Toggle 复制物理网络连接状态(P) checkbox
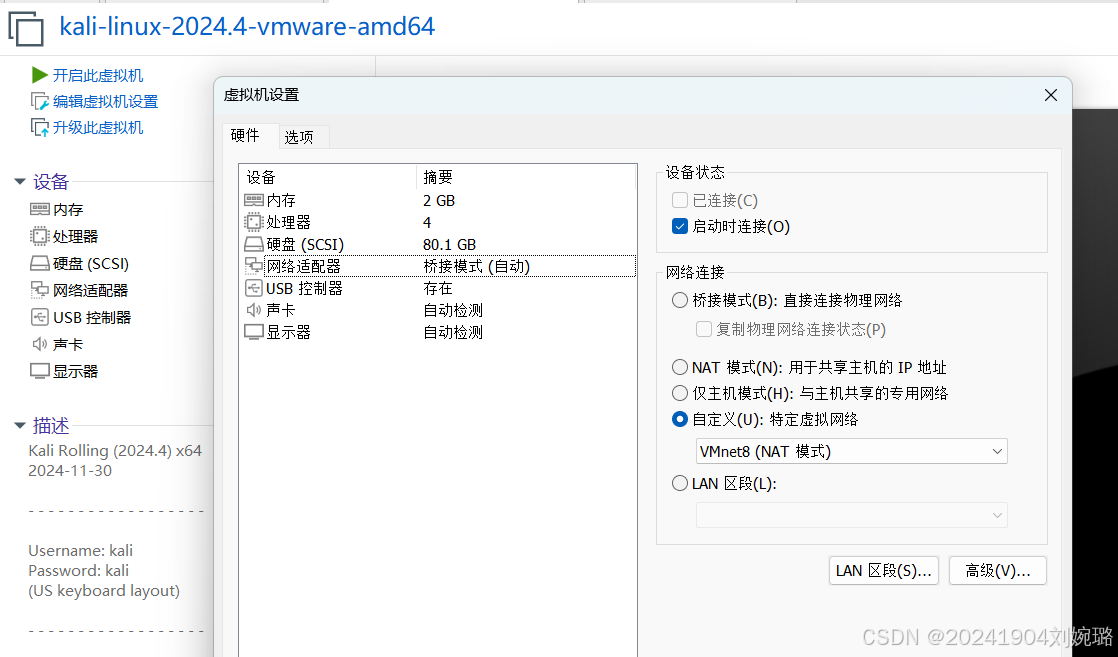The image size is (1118, 657). [704, 329]
